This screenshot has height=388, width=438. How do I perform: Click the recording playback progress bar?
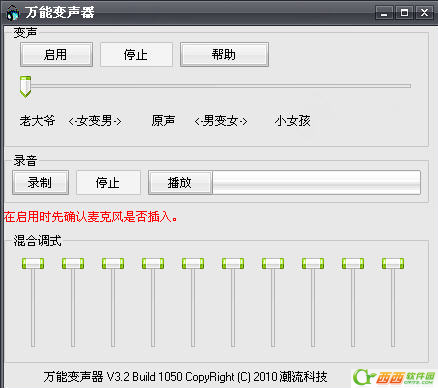316,182
